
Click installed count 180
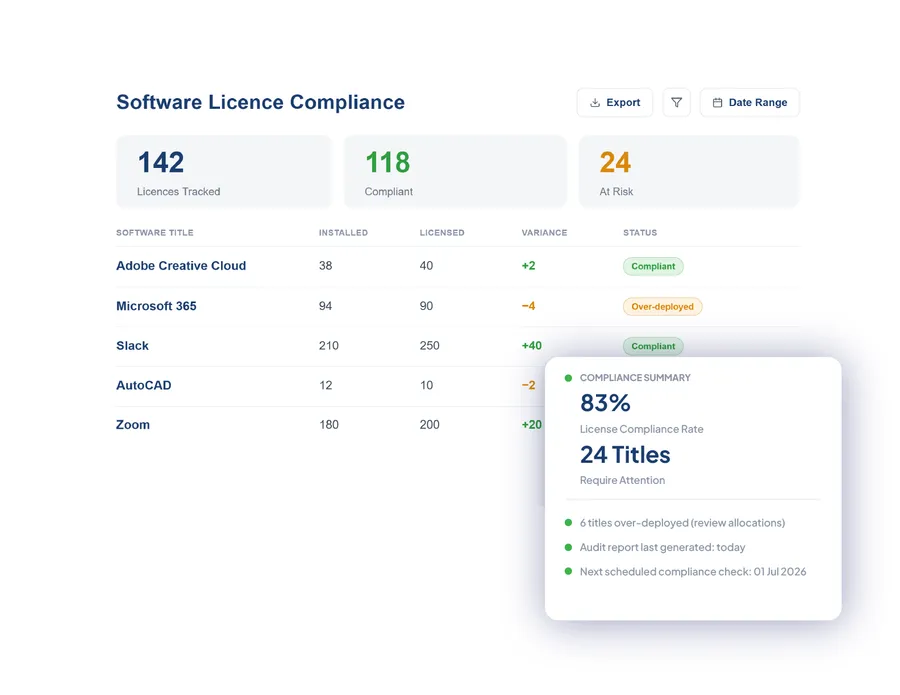pyautogui.click(x=329, y=425)
